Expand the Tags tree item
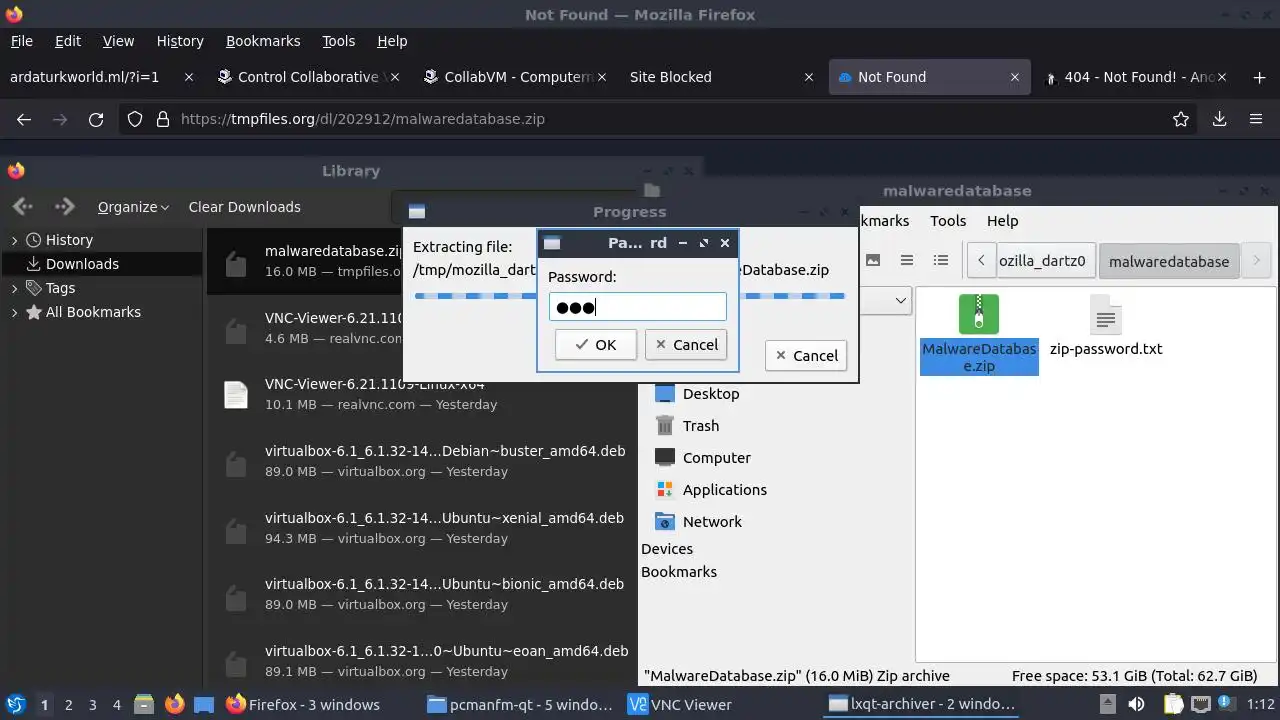This screenshot has height=720, width=1280. [14, 288]
